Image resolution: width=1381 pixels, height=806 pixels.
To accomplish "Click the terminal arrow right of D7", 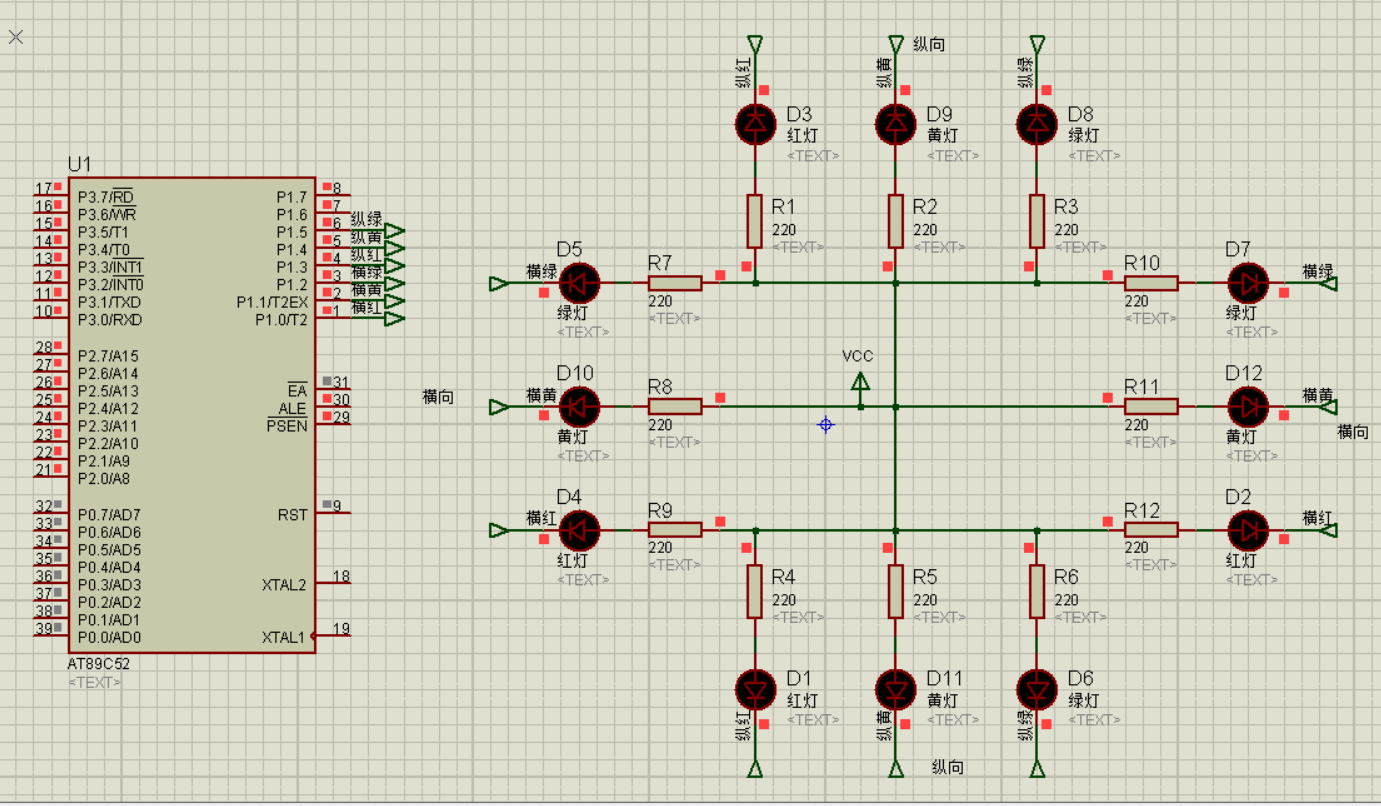I will click(x=1329, y=283).
